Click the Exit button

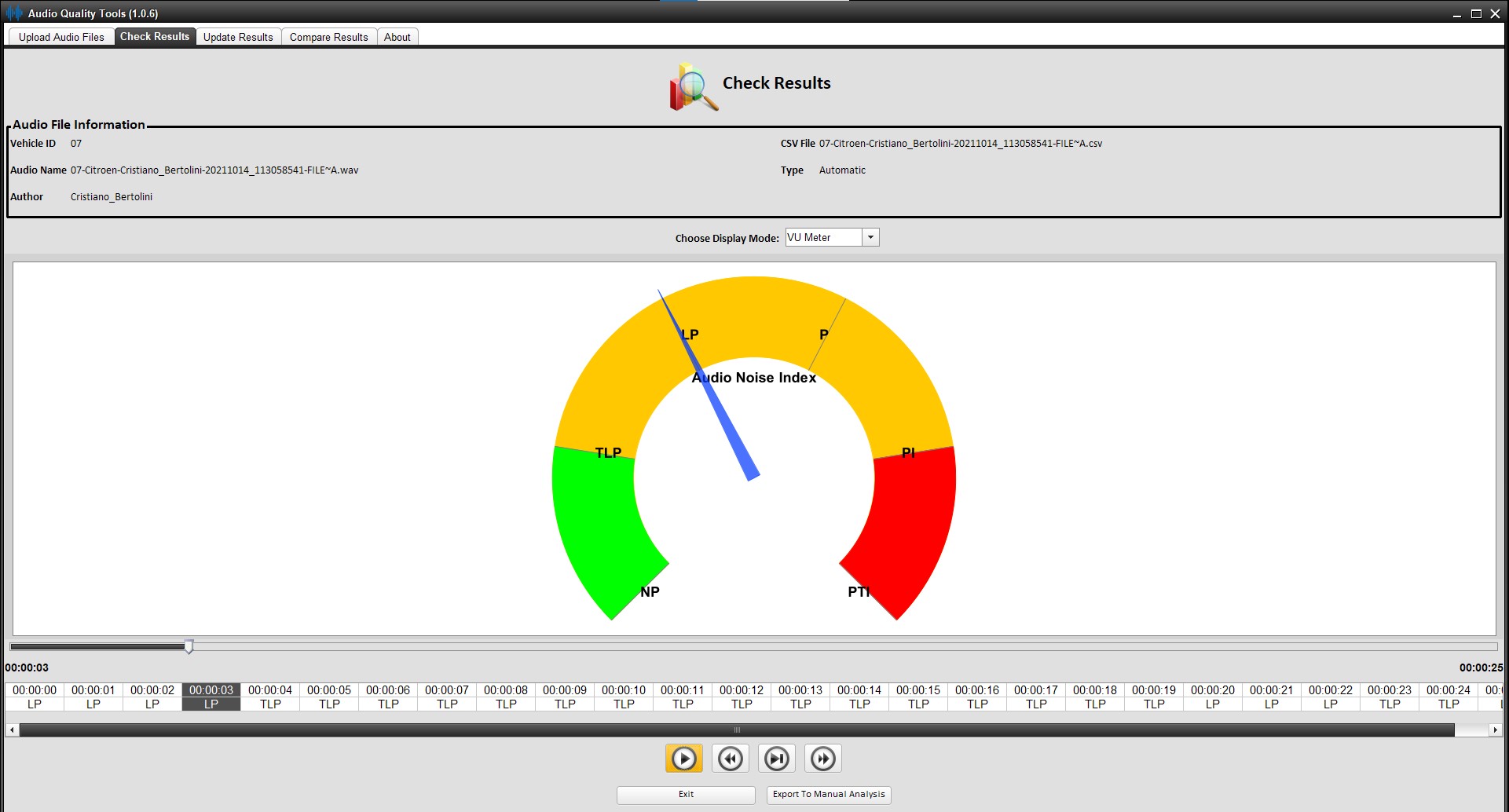686,795
